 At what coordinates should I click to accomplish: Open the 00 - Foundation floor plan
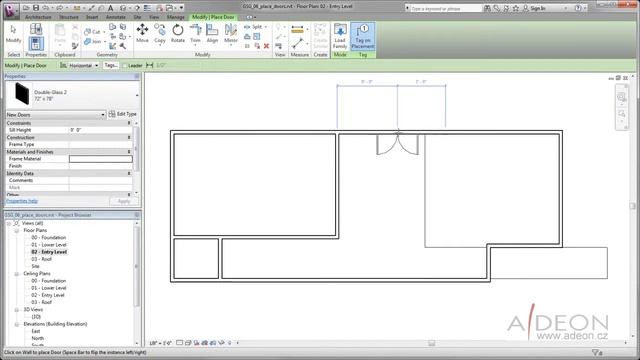pos(49,238)
